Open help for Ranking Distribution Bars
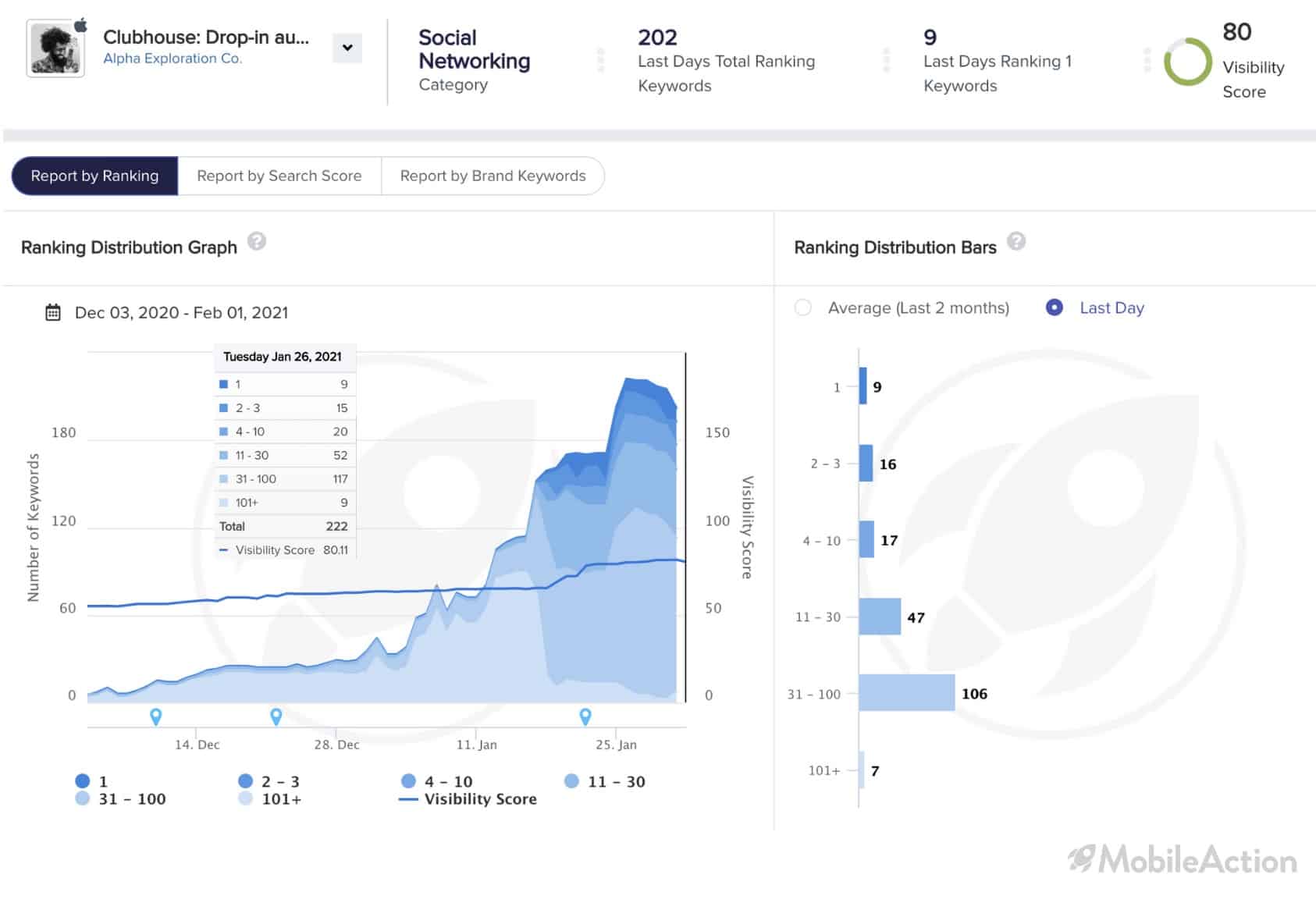The image size is (1316, 910). pos(1016,241)
